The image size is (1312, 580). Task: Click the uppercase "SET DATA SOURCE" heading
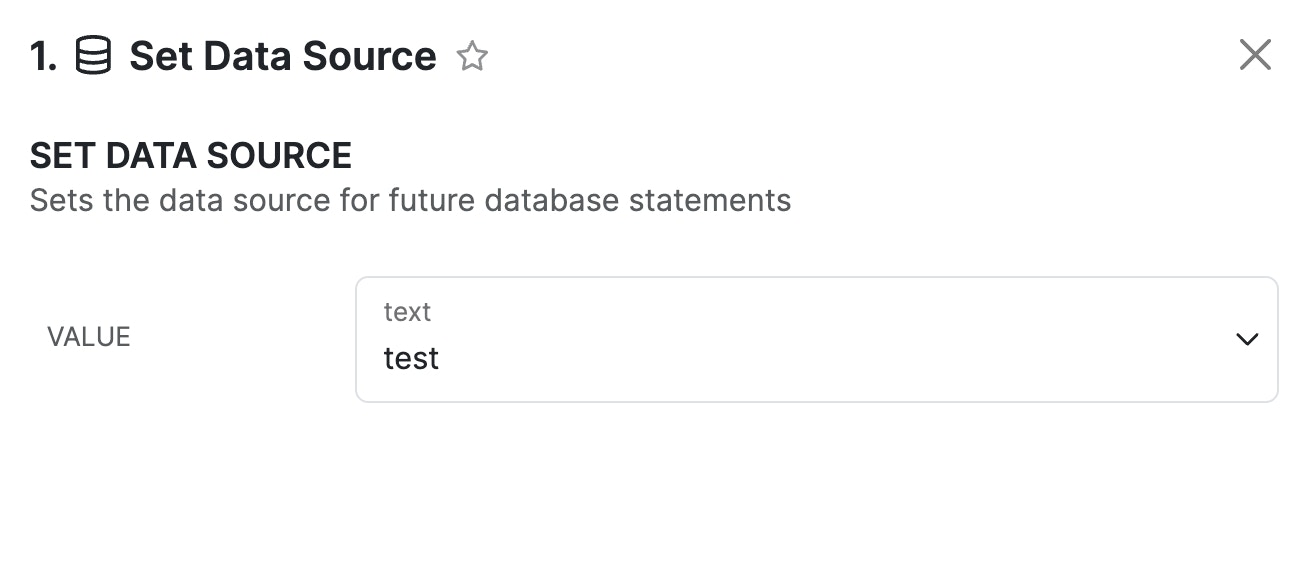click(191, 156)
